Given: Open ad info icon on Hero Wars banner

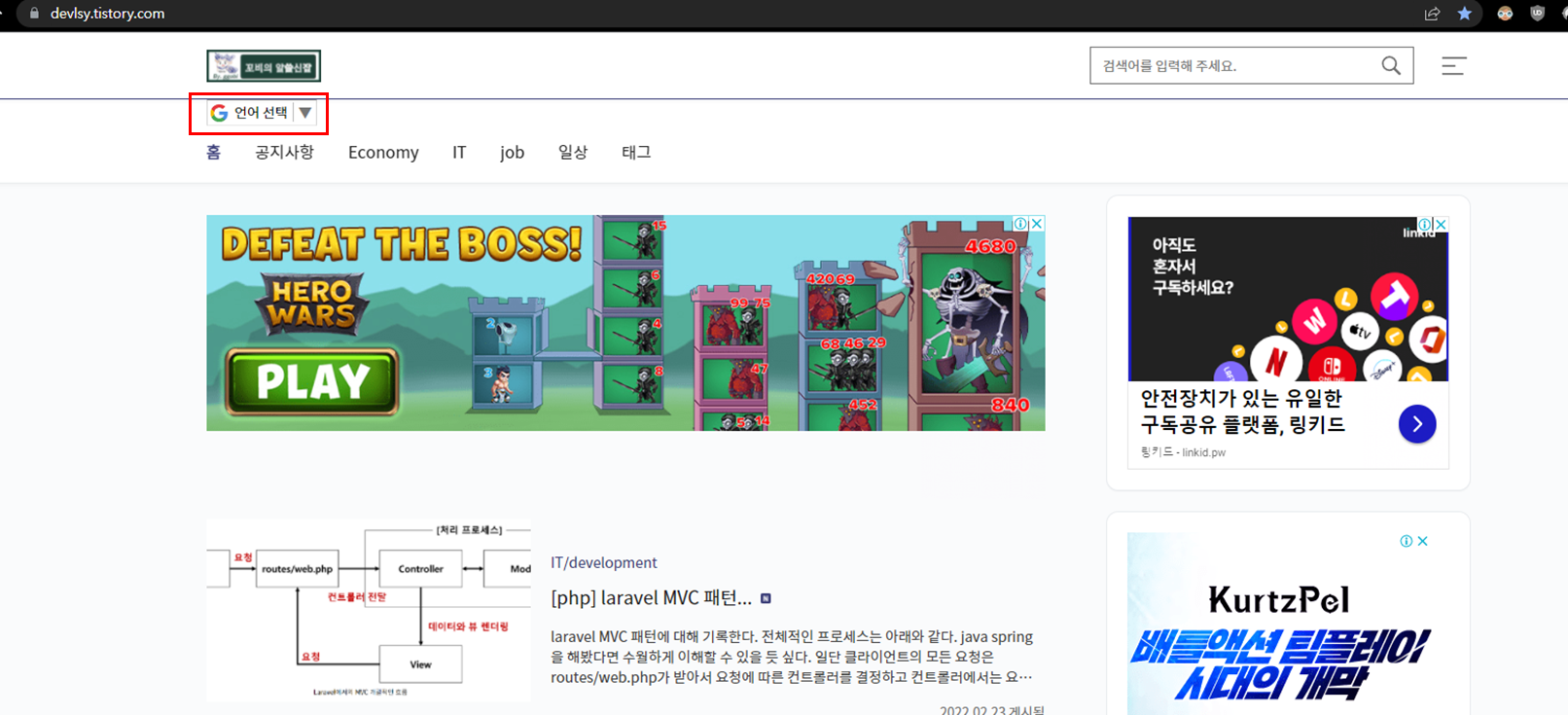Looking at the screenshot, I should coord(1021,224).
